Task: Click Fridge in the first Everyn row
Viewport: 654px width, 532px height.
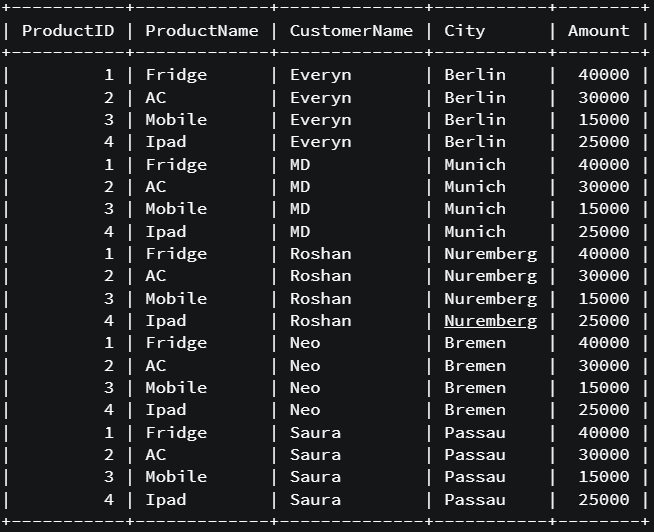Action: (176, 76)
